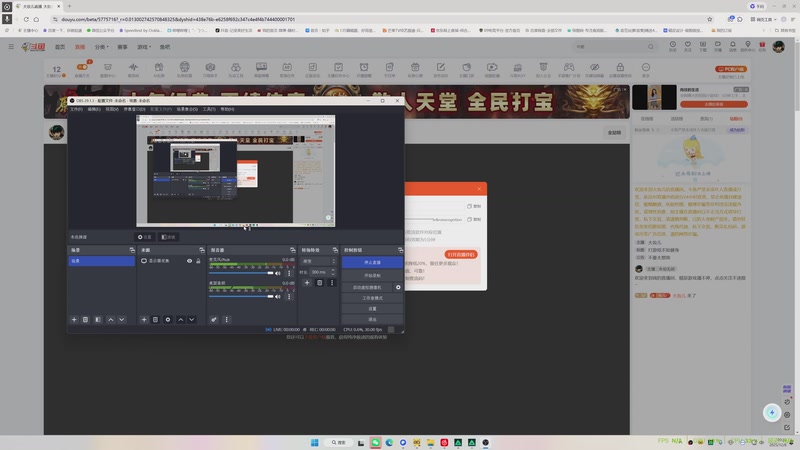This screenshot has width=800, height=450.
Task: Click the transition duration 300 ms spinner
Action: [323, 272]
